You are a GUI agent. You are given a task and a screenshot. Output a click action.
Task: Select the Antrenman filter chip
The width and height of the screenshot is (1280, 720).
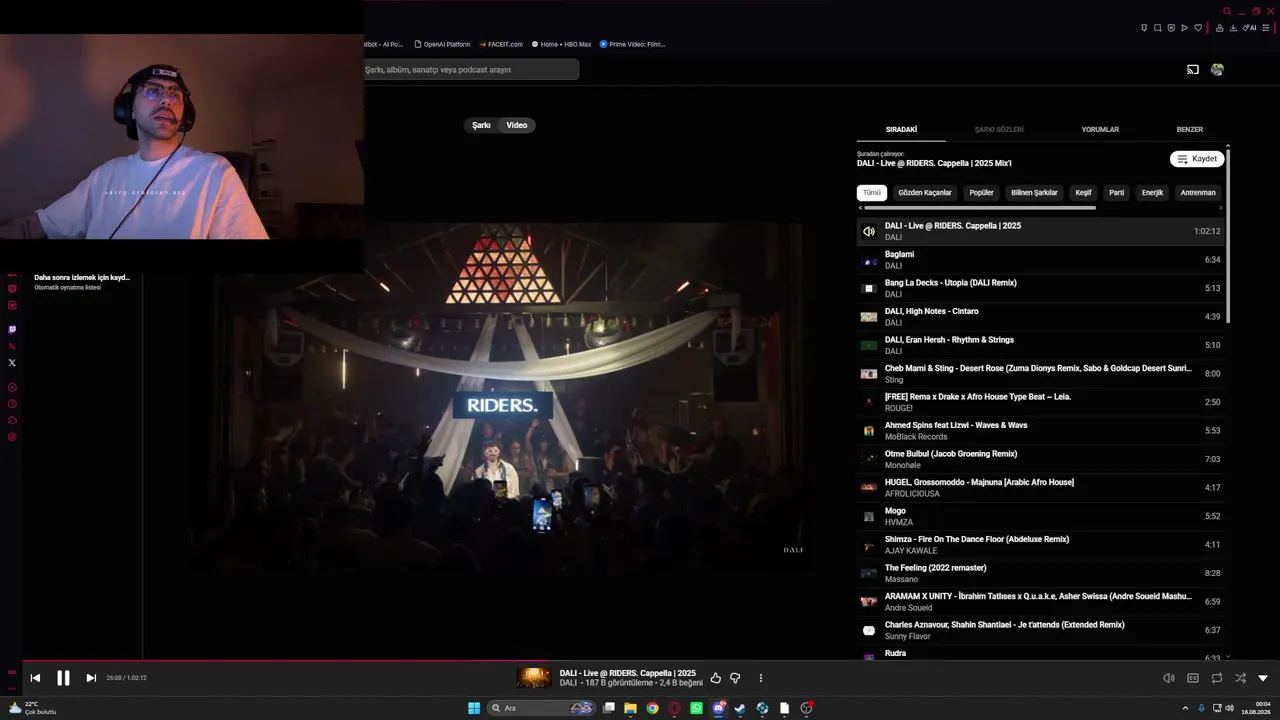click(1198, 193)
